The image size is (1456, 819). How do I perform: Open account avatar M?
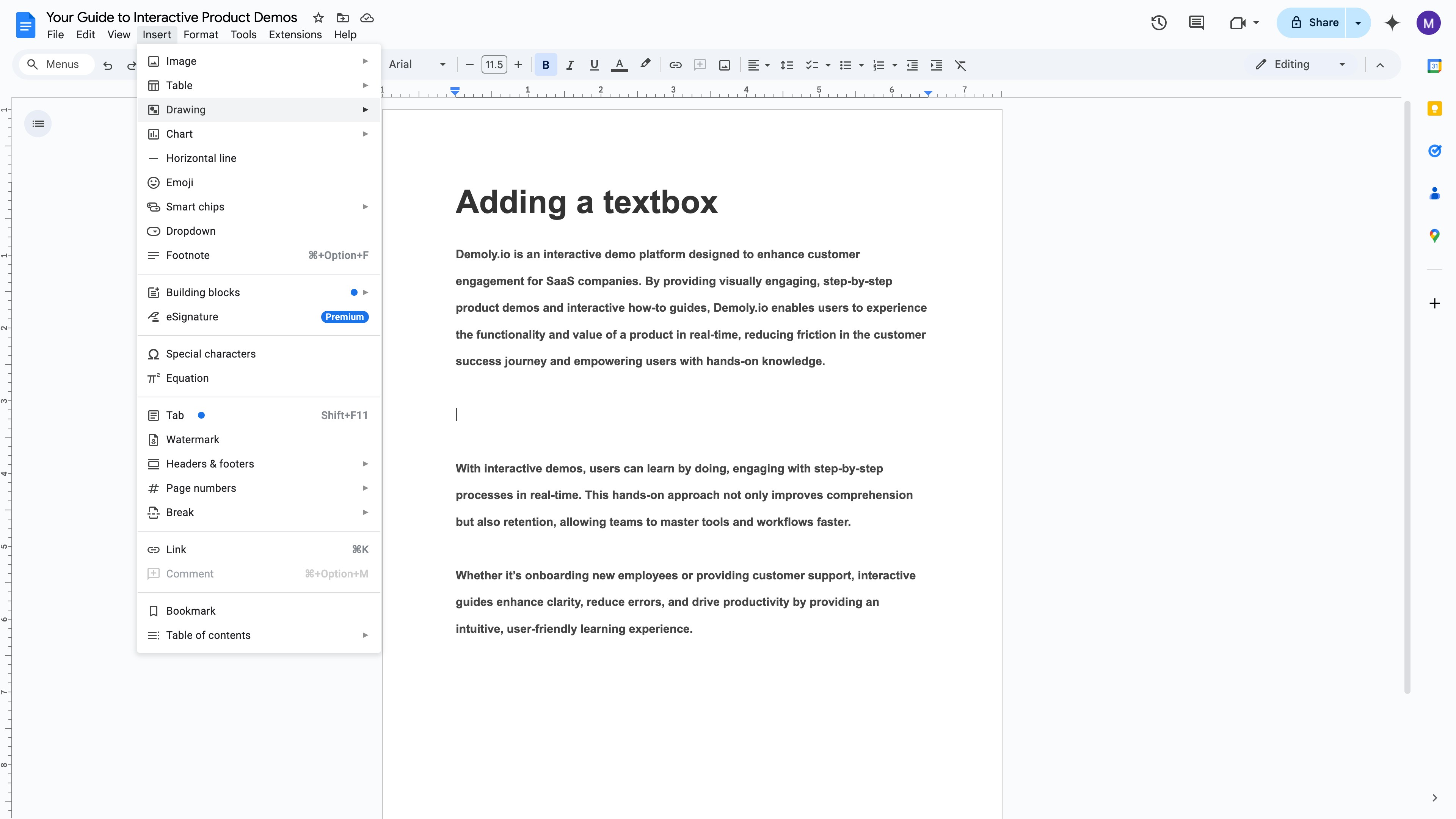coord(1428,23)
